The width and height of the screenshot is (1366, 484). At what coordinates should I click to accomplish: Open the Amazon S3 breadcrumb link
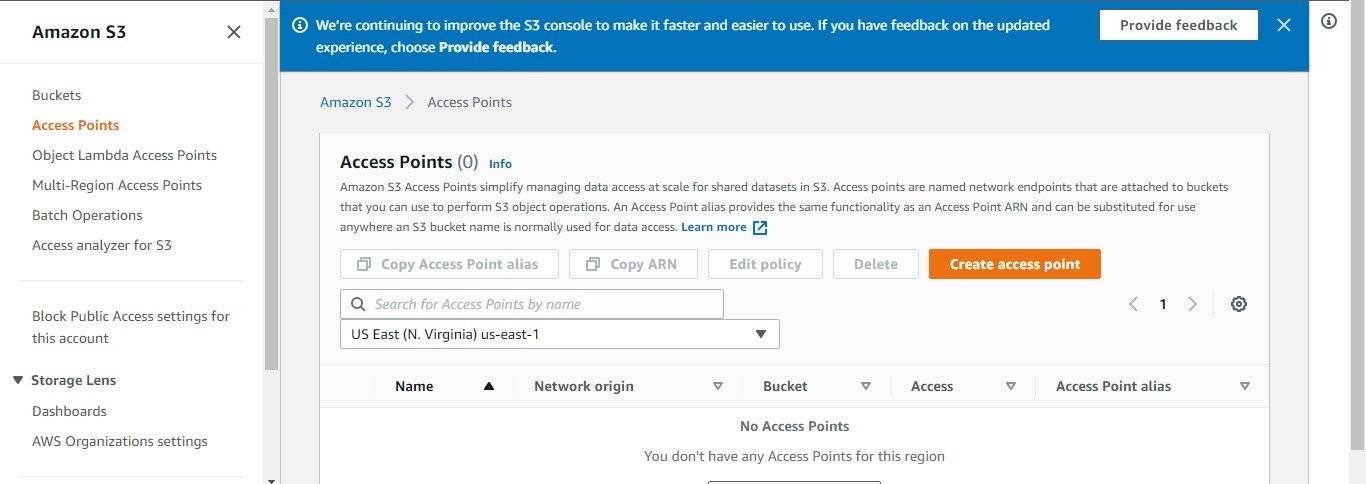click(x=355, y=102)
